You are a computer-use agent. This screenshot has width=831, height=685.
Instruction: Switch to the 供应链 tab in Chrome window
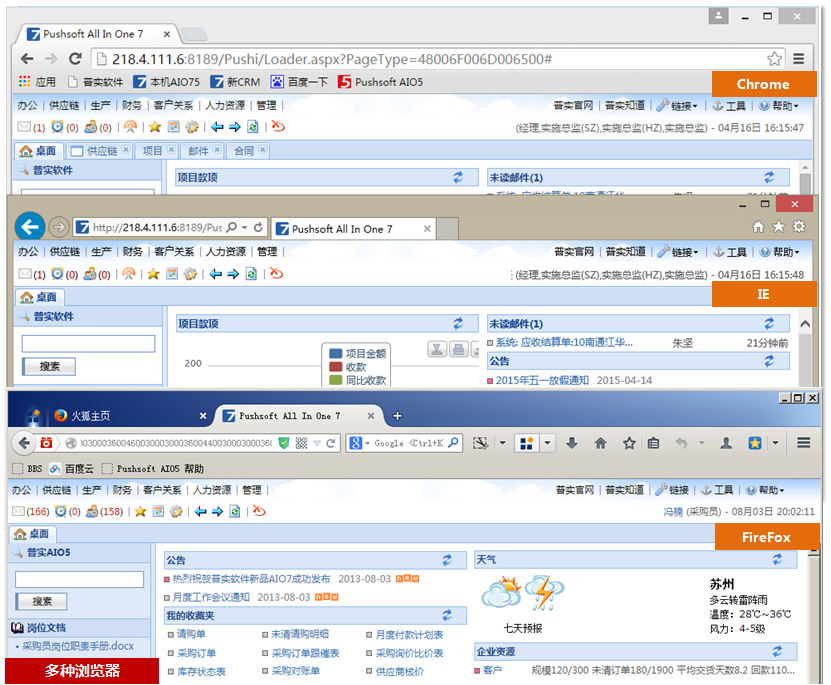(100, 151)
